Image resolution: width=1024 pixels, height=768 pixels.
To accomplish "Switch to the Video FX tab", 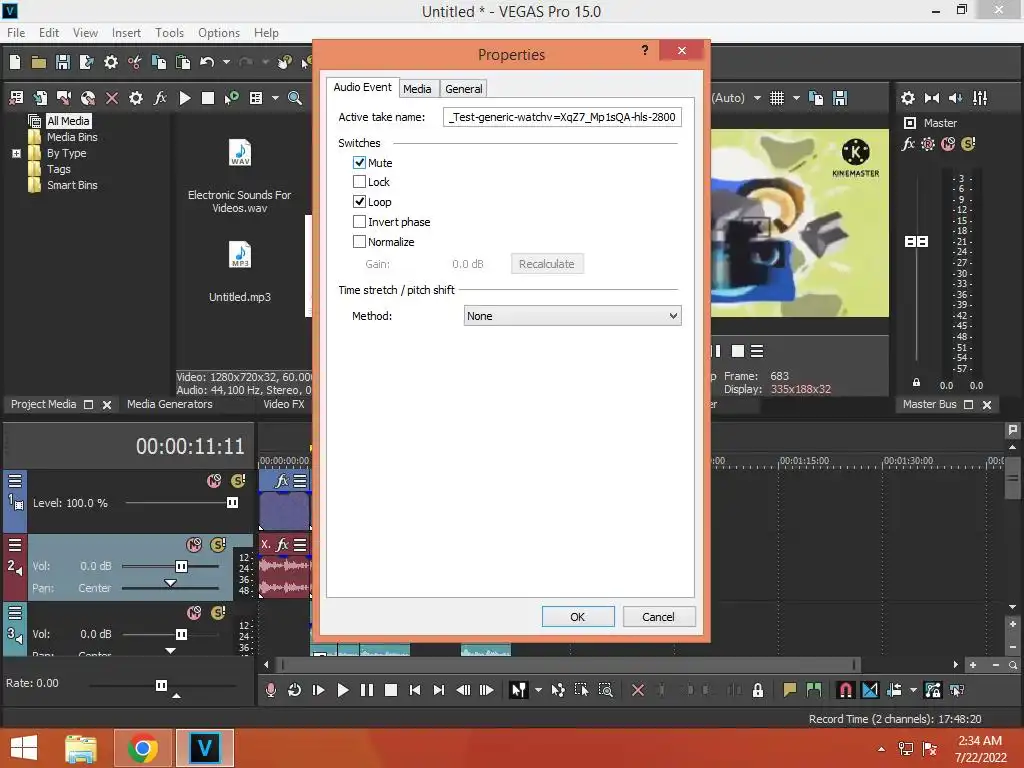I will [283, 404].
